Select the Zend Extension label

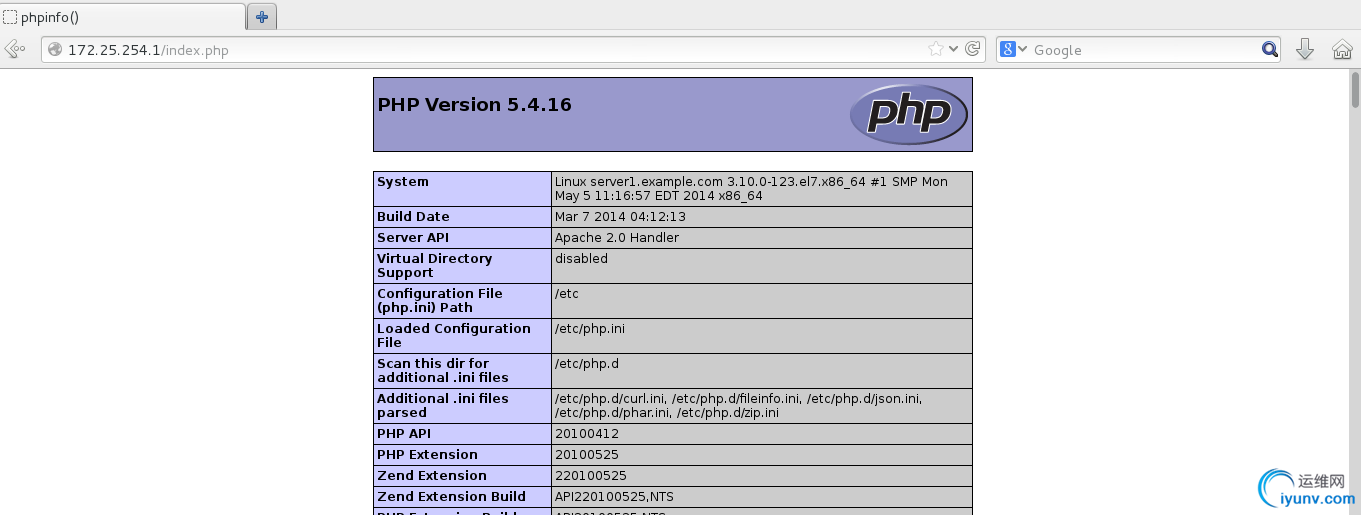pyautogui.click(x=432, y=476)
